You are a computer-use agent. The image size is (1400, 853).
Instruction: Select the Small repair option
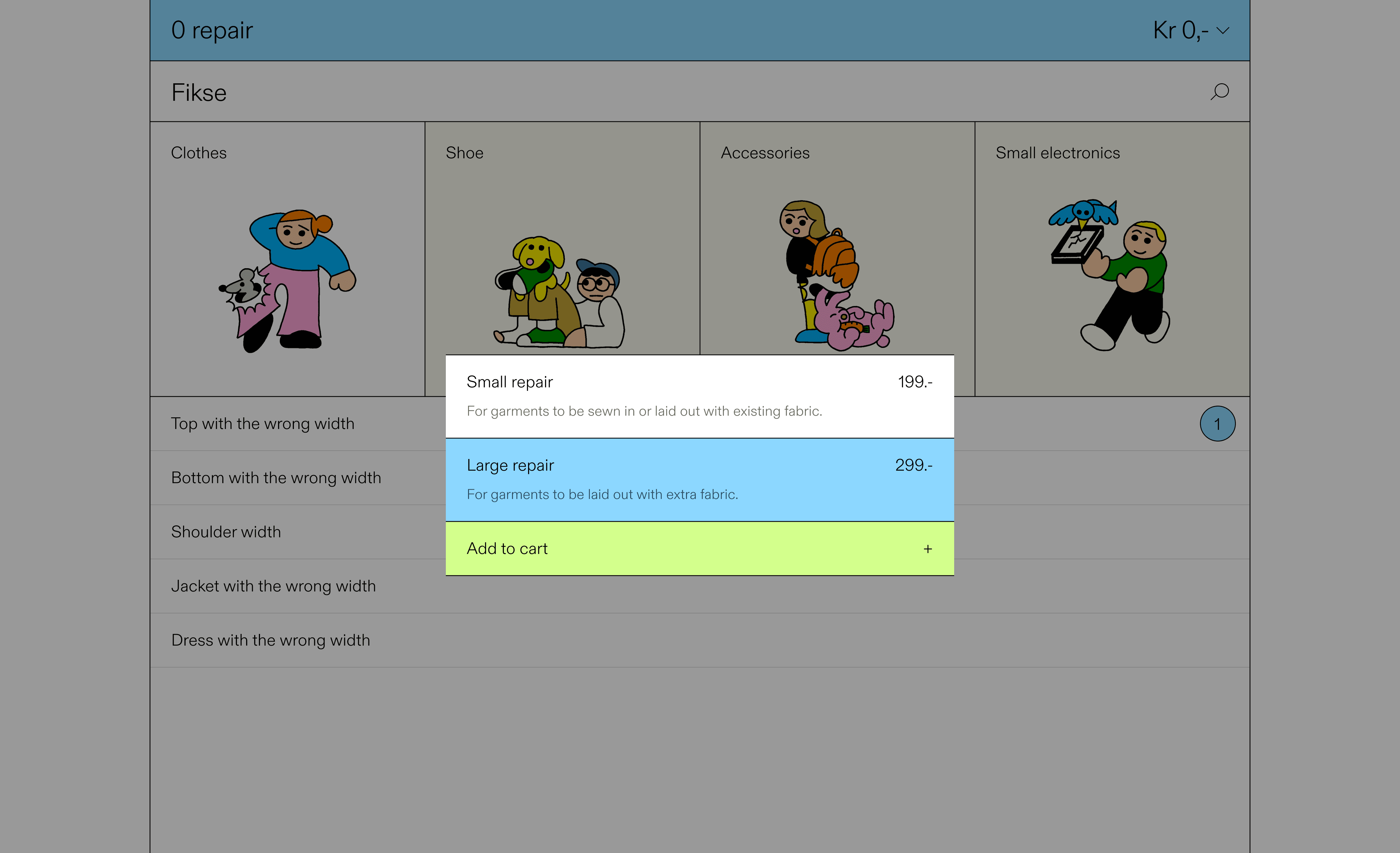(x=699, y=396)
